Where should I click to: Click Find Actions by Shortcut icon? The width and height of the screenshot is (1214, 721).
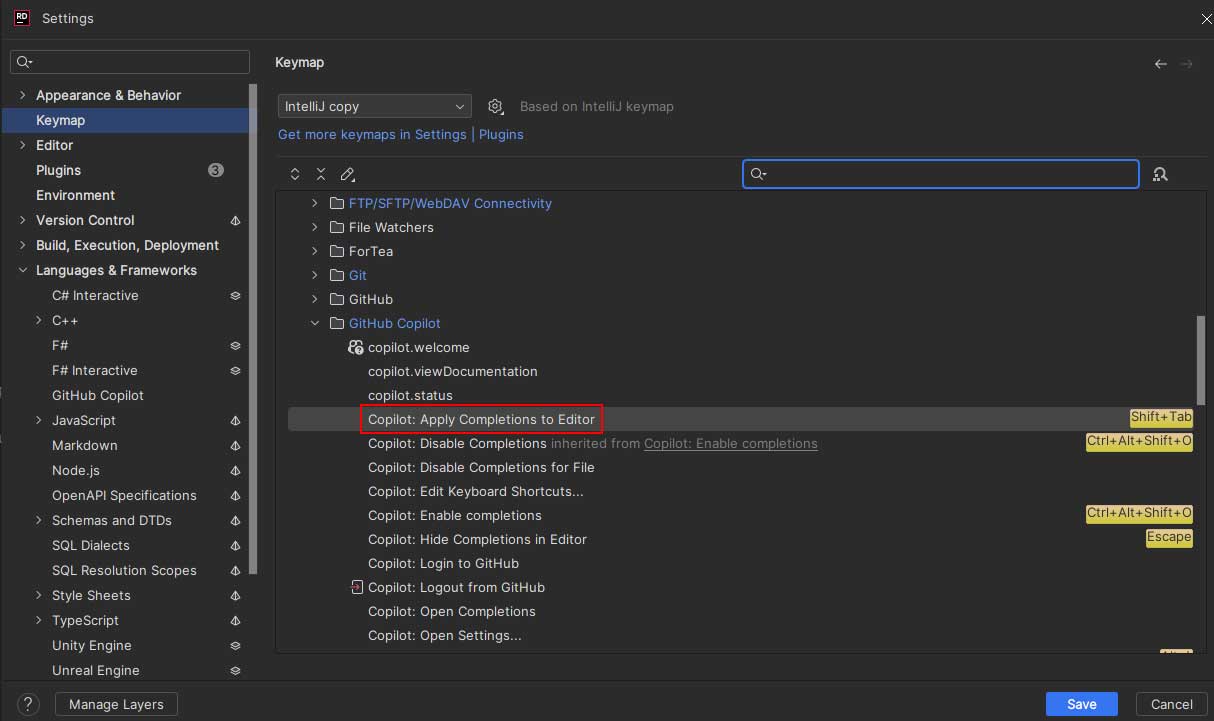tap(1160, 174)
